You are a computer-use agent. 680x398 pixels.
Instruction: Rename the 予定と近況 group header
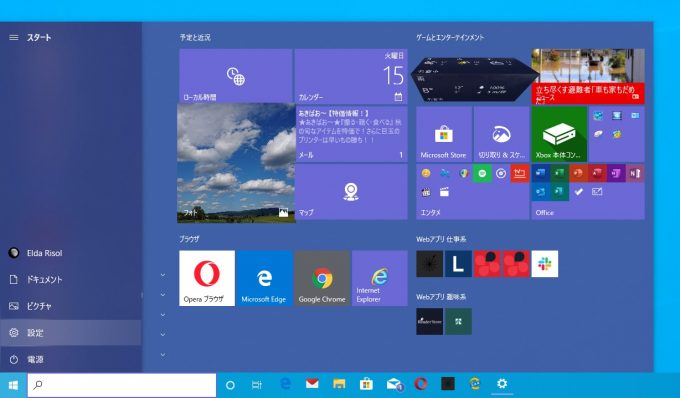pyautogui.click(x=195, y=38)
